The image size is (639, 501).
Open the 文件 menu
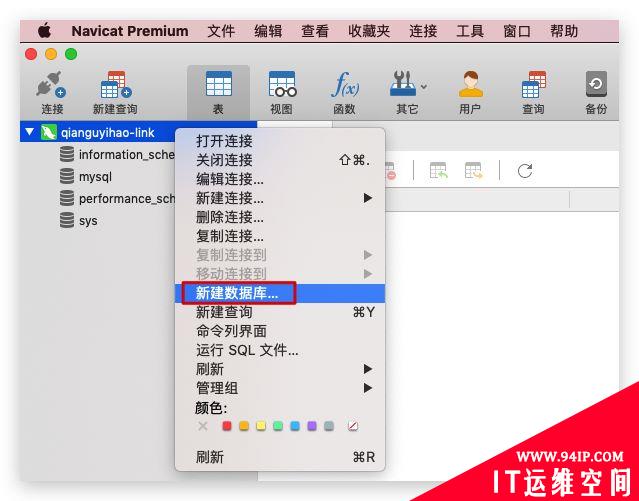221,31
